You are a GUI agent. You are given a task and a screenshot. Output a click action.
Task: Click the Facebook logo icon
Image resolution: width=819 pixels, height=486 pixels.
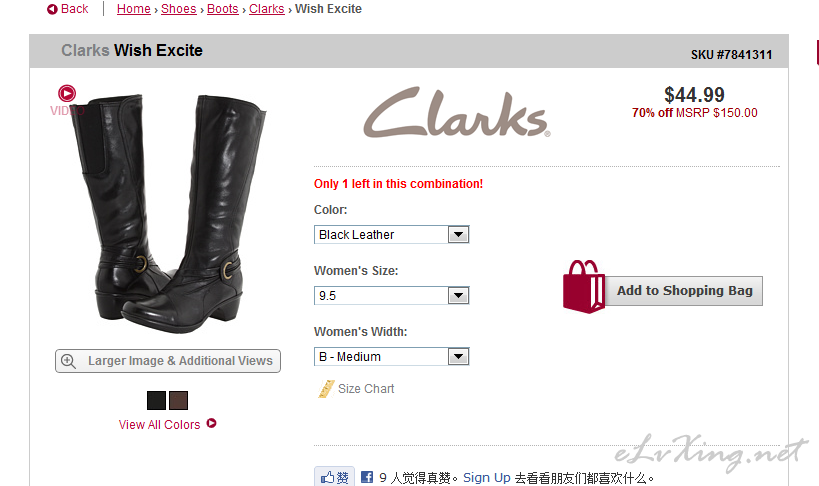coord(367,477)
